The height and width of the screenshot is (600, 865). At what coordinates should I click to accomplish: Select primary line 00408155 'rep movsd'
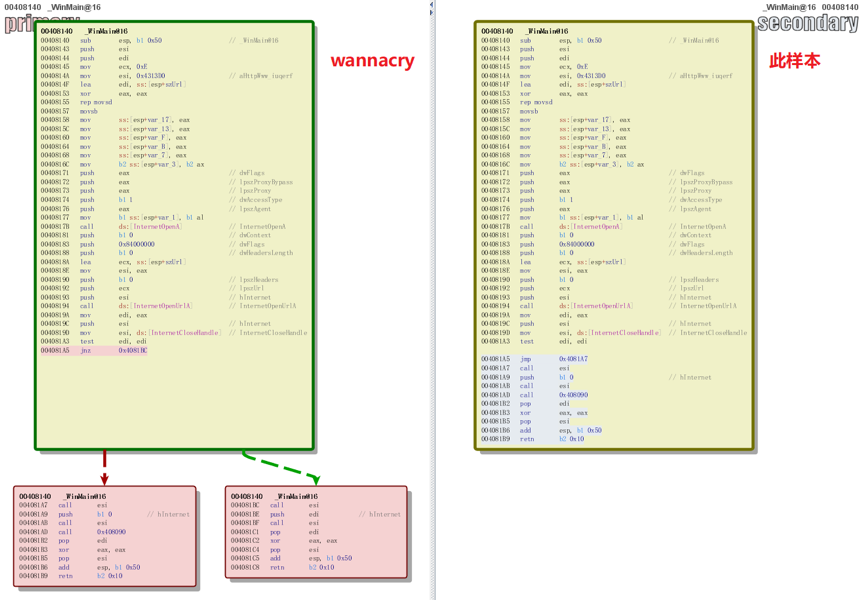76,103
